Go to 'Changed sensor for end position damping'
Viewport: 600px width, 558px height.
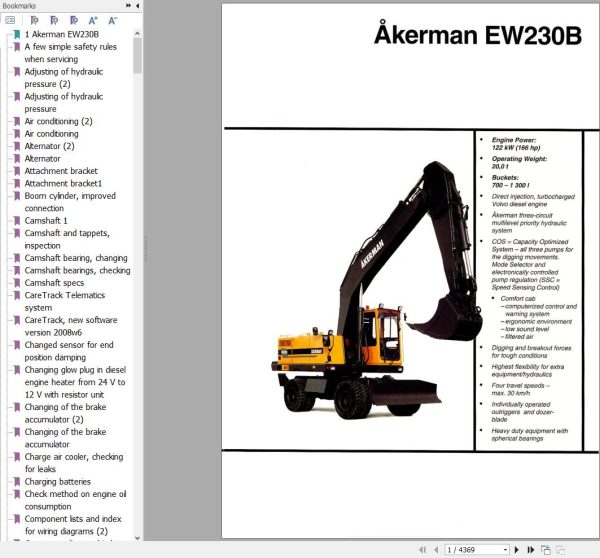point(69,351)
